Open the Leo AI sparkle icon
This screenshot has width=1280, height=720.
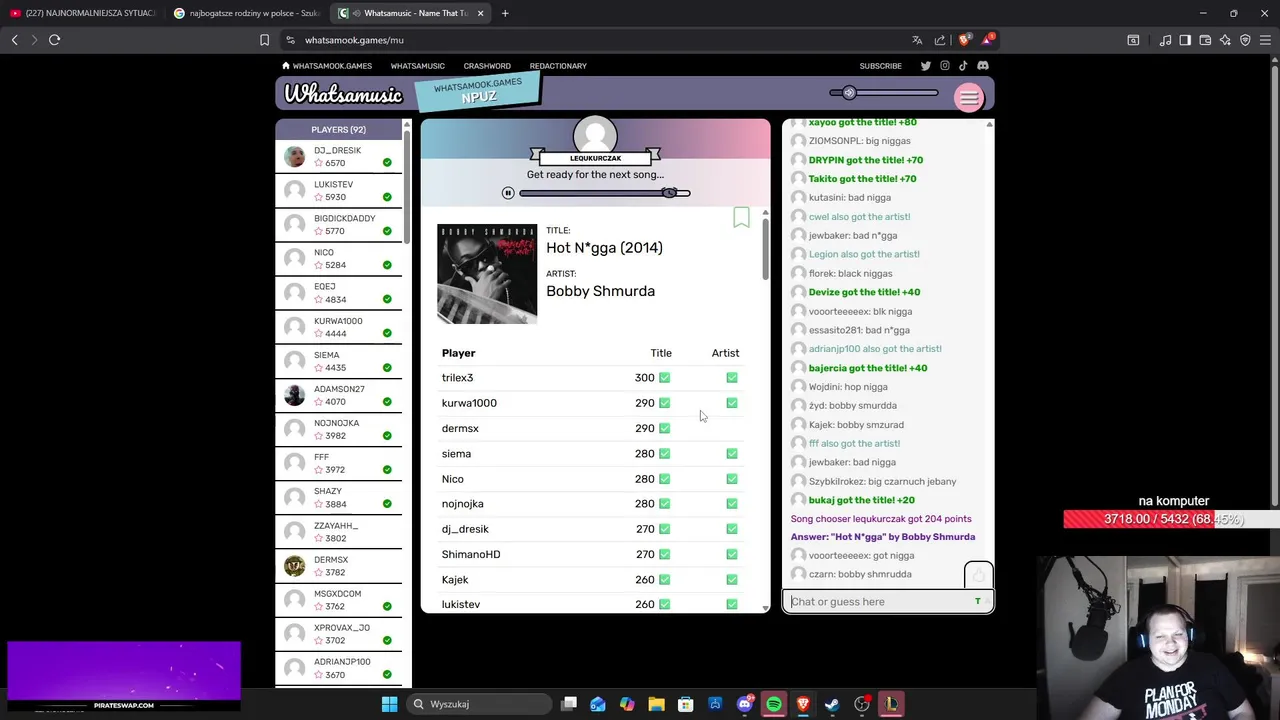(1225, 40)
